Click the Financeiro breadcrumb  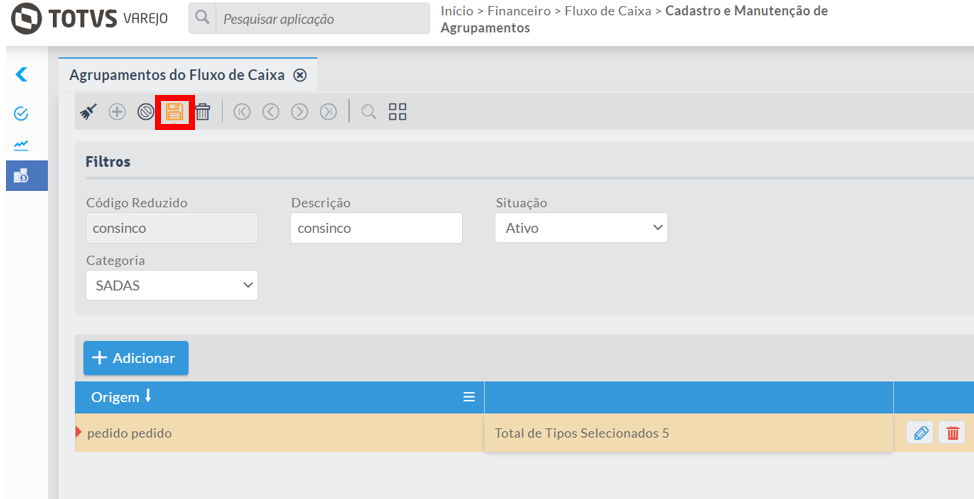click(x=519, y=11)
